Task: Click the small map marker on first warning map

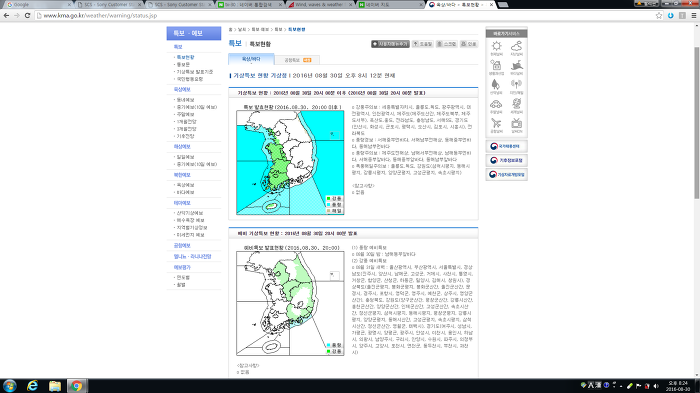Action: (x=334, y=134)
